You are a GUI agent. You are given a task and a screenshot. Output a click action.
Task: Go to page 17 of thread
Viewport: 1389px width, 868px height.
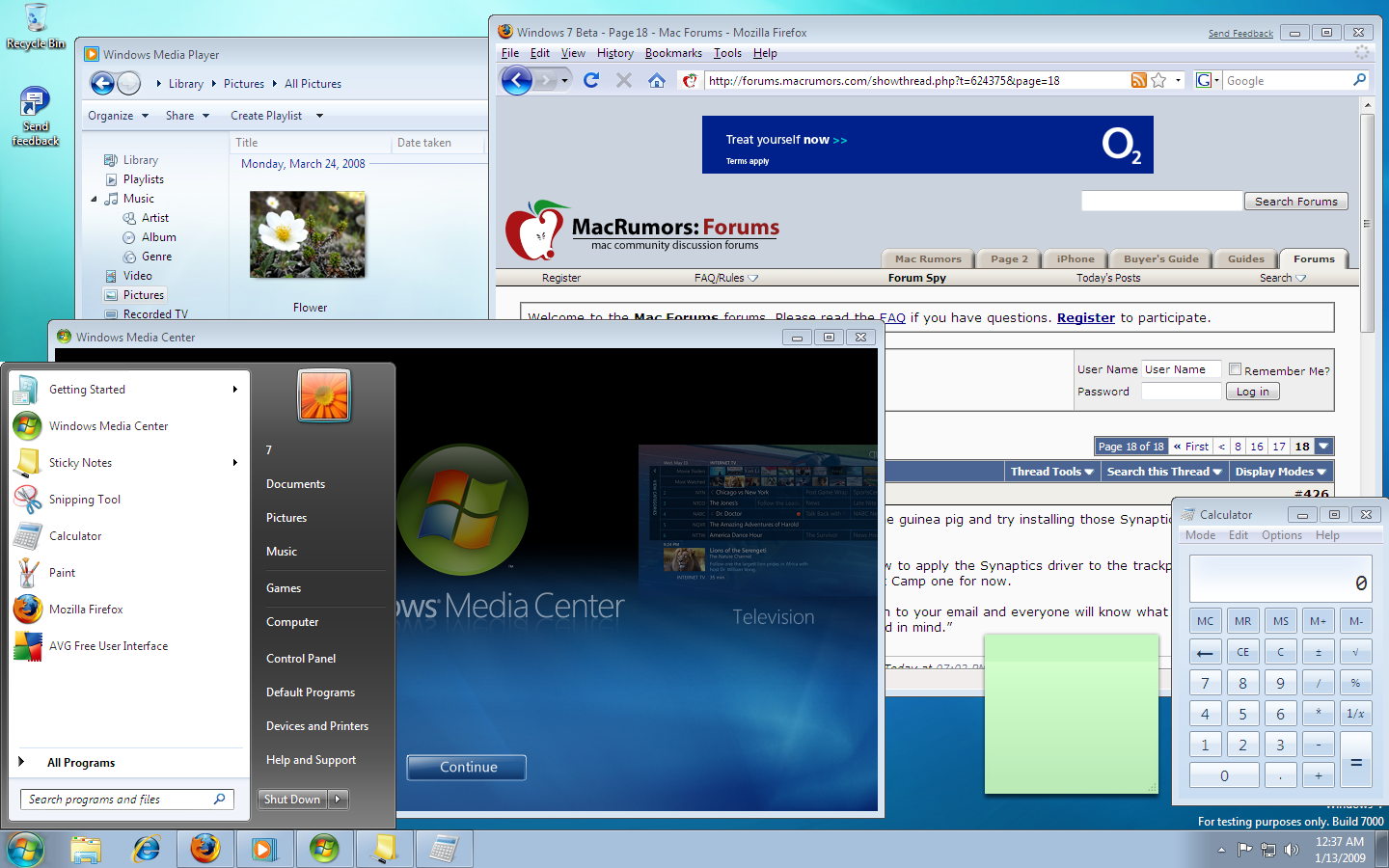[1279, 447]
